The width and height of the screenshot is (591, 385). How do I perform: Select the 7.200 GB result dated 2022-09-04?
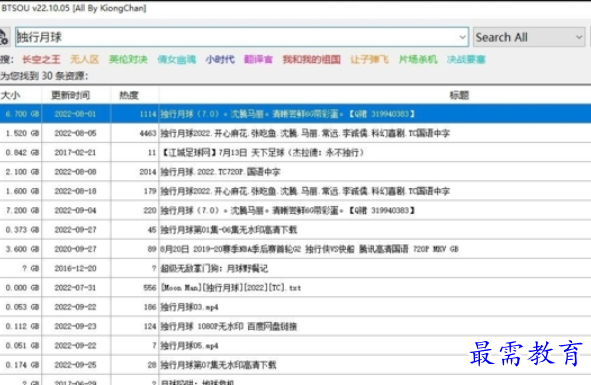click(296, 210)
